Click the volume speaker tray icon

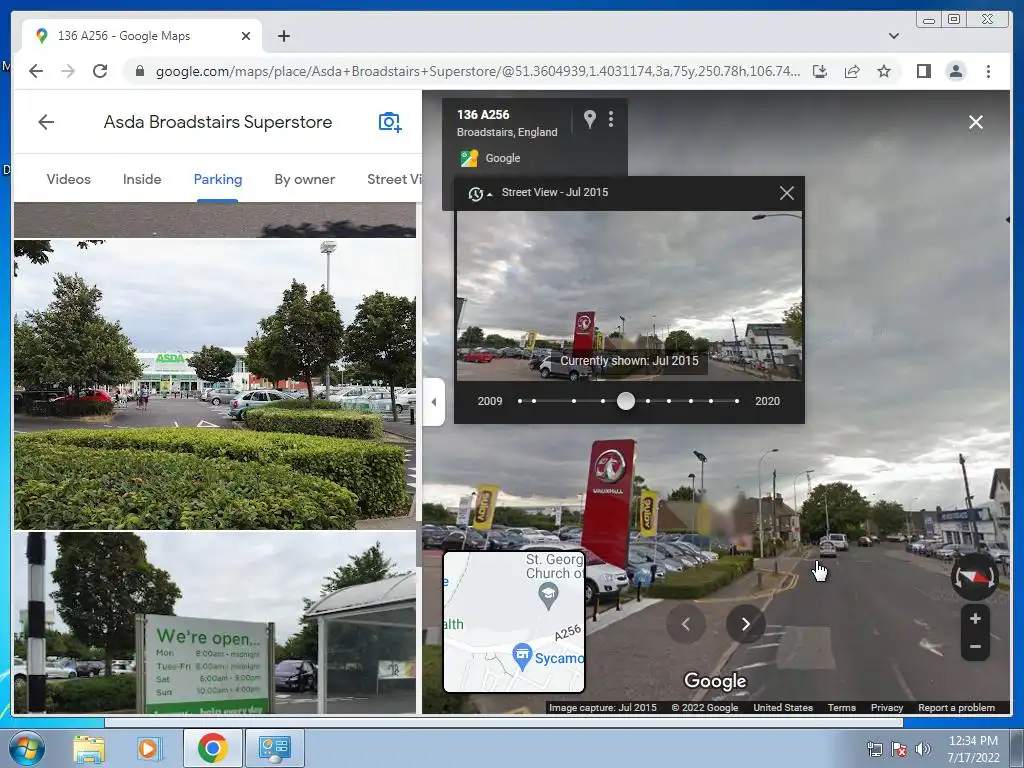(x=923, y=749)
